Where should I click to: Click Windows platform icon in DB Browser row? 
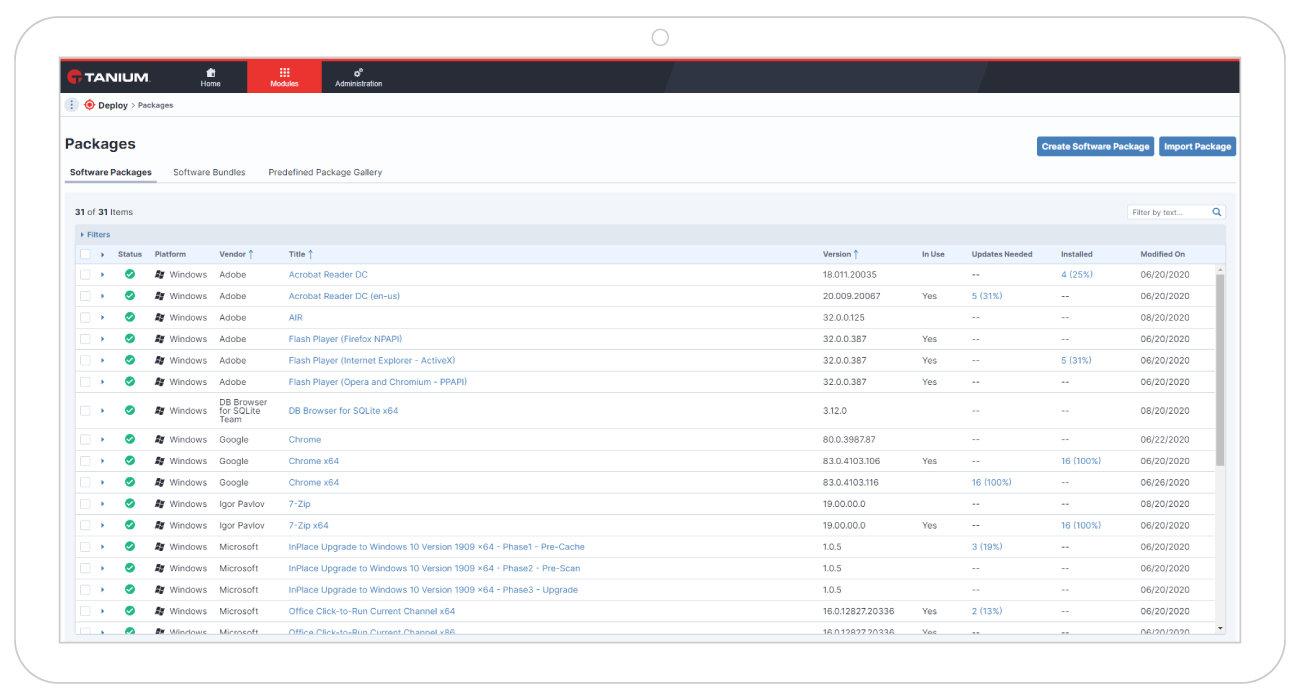pos(160,410)
